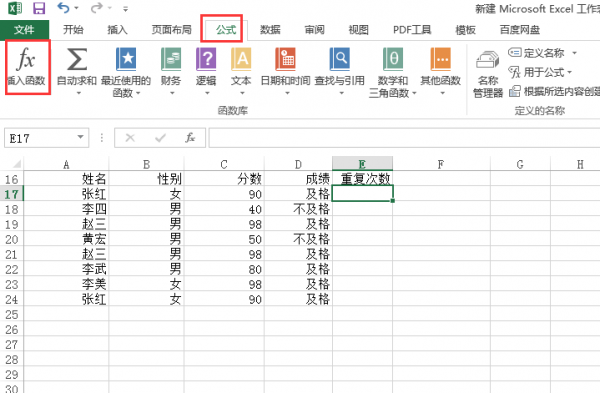Click the small fx icon beside formula bar
Screen dimensions: 600x393
190,138
